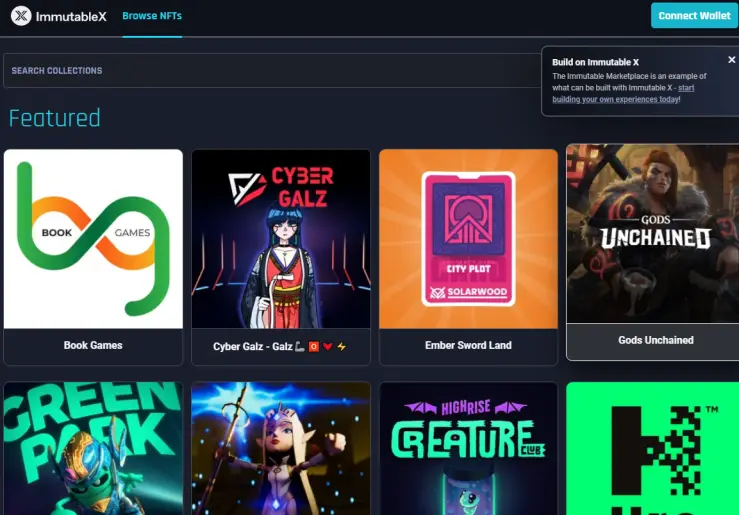The height and width of the screenshot is (515, 739).
Task: Open the green pixelated logo collection card
Action: (x=653, y=449)
